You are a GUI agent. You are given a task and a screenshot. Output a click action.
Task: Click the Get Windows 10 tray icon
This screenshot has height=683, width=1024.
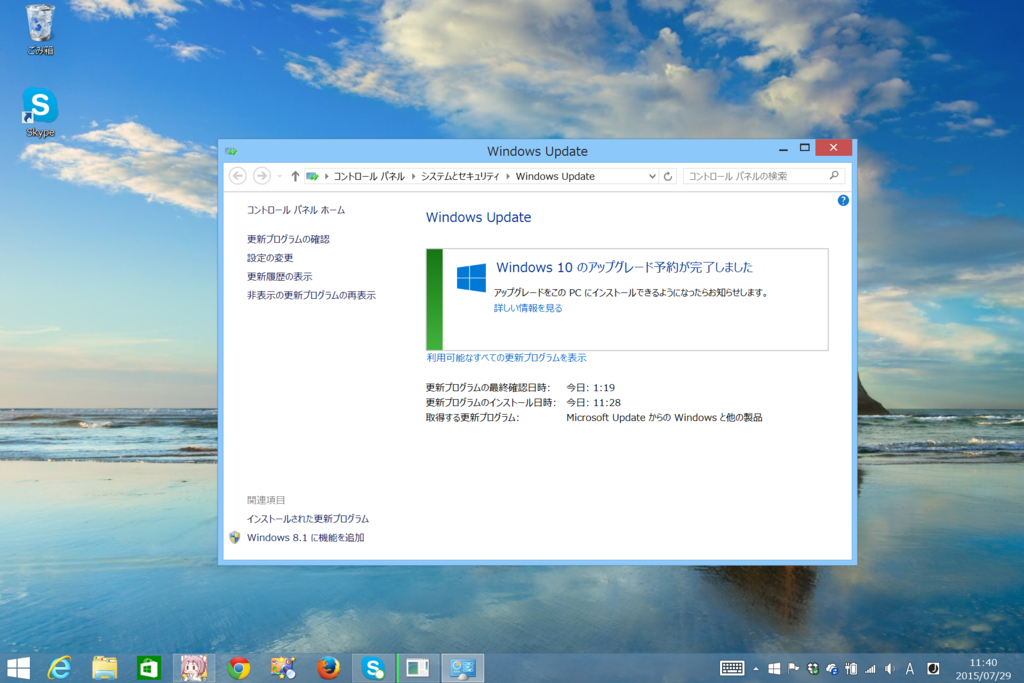[774, 669]
